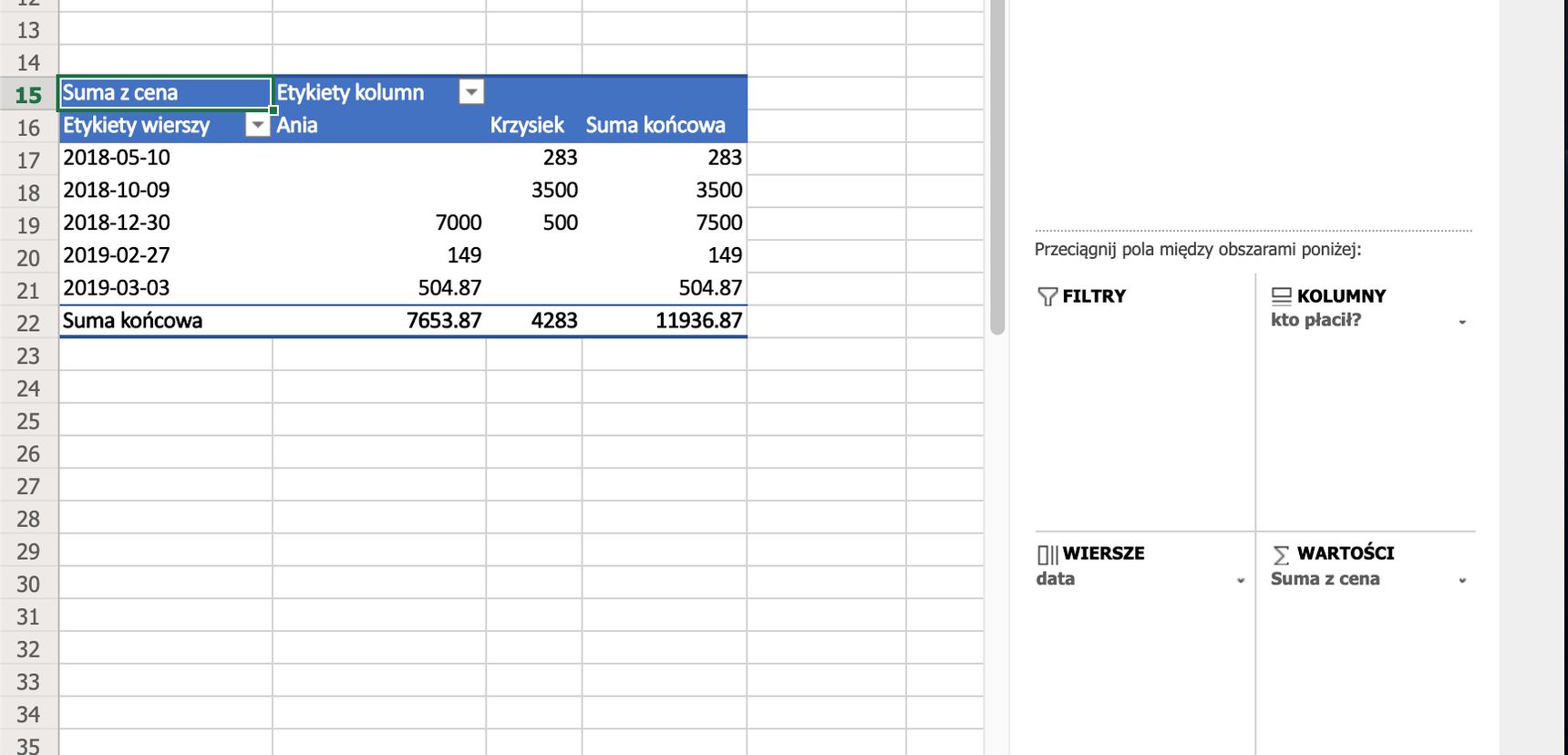Open the 'Suma z cena' value field dropdown arrow
The image size is (1568, 755).
[x=1462, y=581]
